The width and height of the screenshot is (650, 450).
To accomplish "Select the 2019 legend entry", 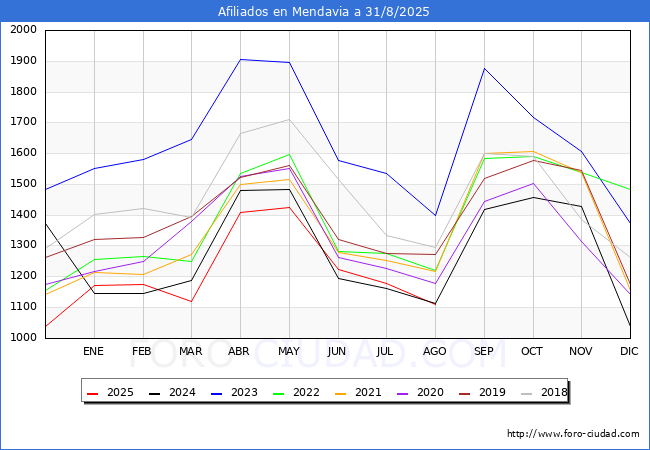I will [482, 392].
